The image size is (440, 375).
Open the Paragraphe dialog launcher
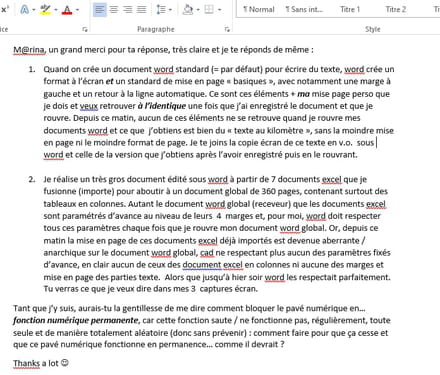pos(227,29)
